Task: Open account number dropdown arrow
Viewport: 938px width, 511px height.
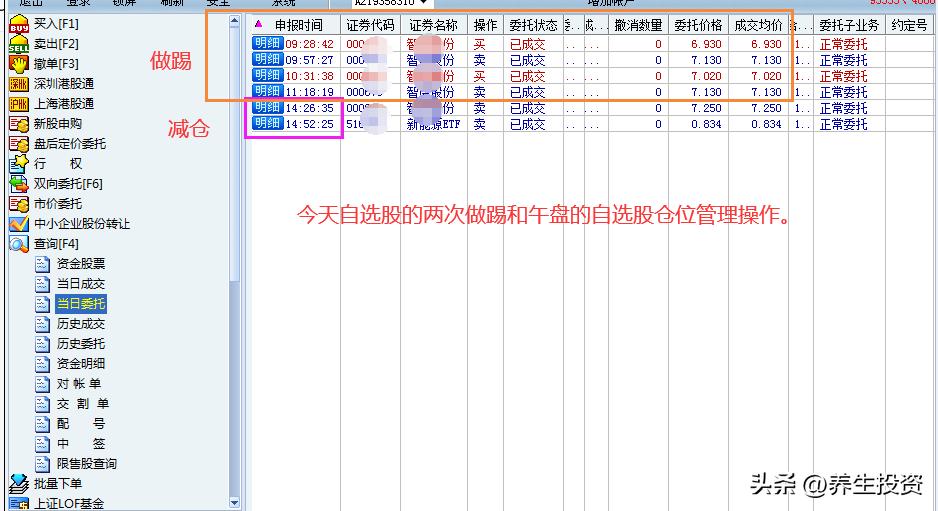Action: point(424,3)
